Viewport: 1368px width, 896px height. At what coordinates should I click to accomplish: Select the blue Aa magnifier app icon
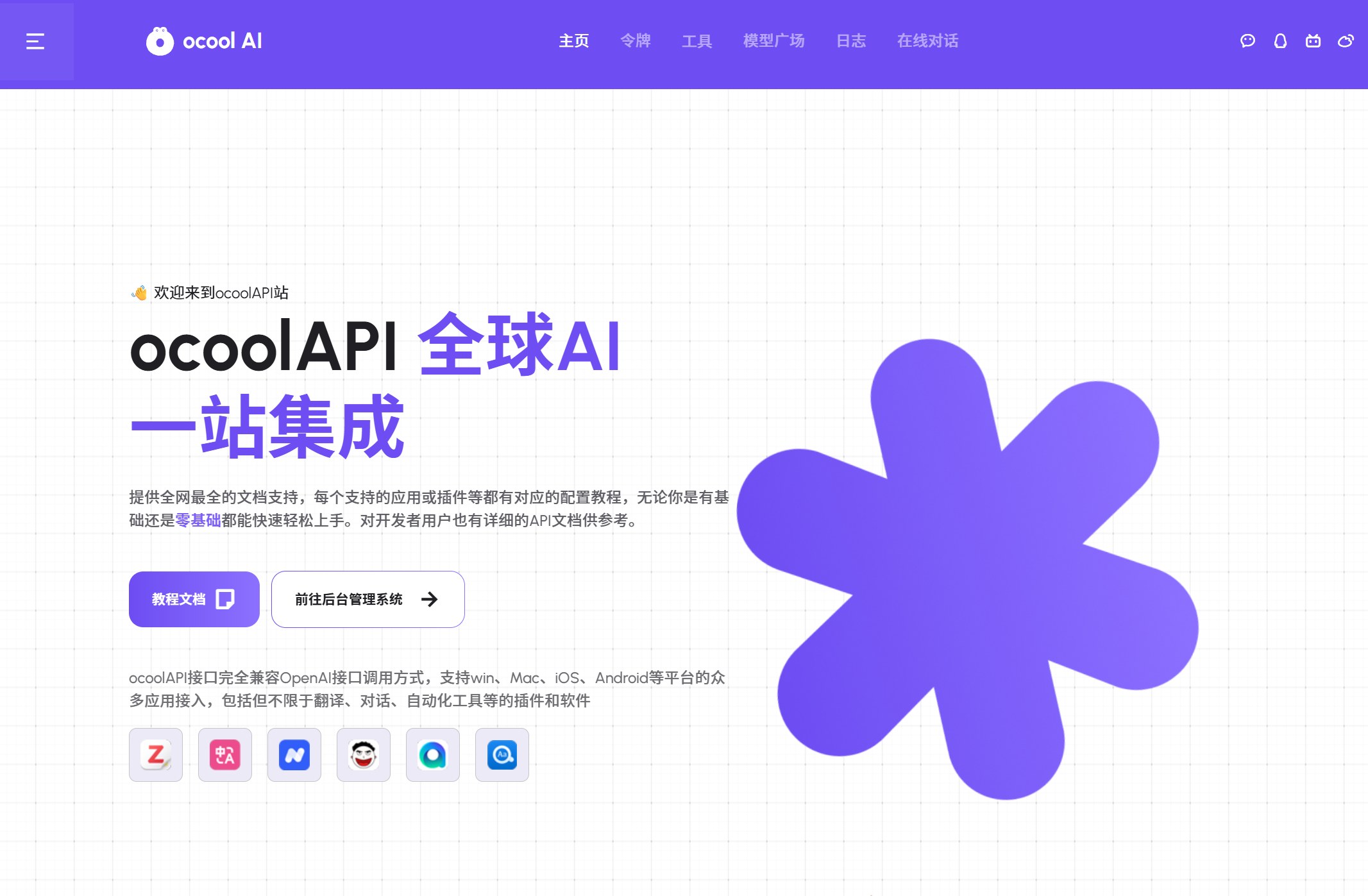502,755
